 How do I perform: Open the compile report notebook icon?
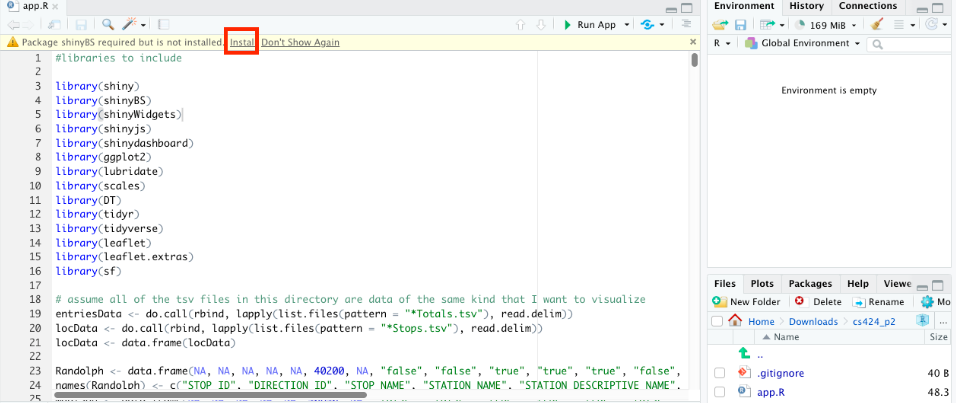(x=163, y=24)
